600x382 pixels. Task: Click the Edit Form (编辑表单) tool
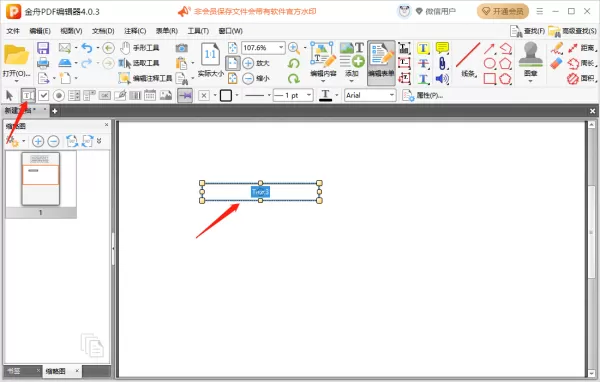coord(381,62)
